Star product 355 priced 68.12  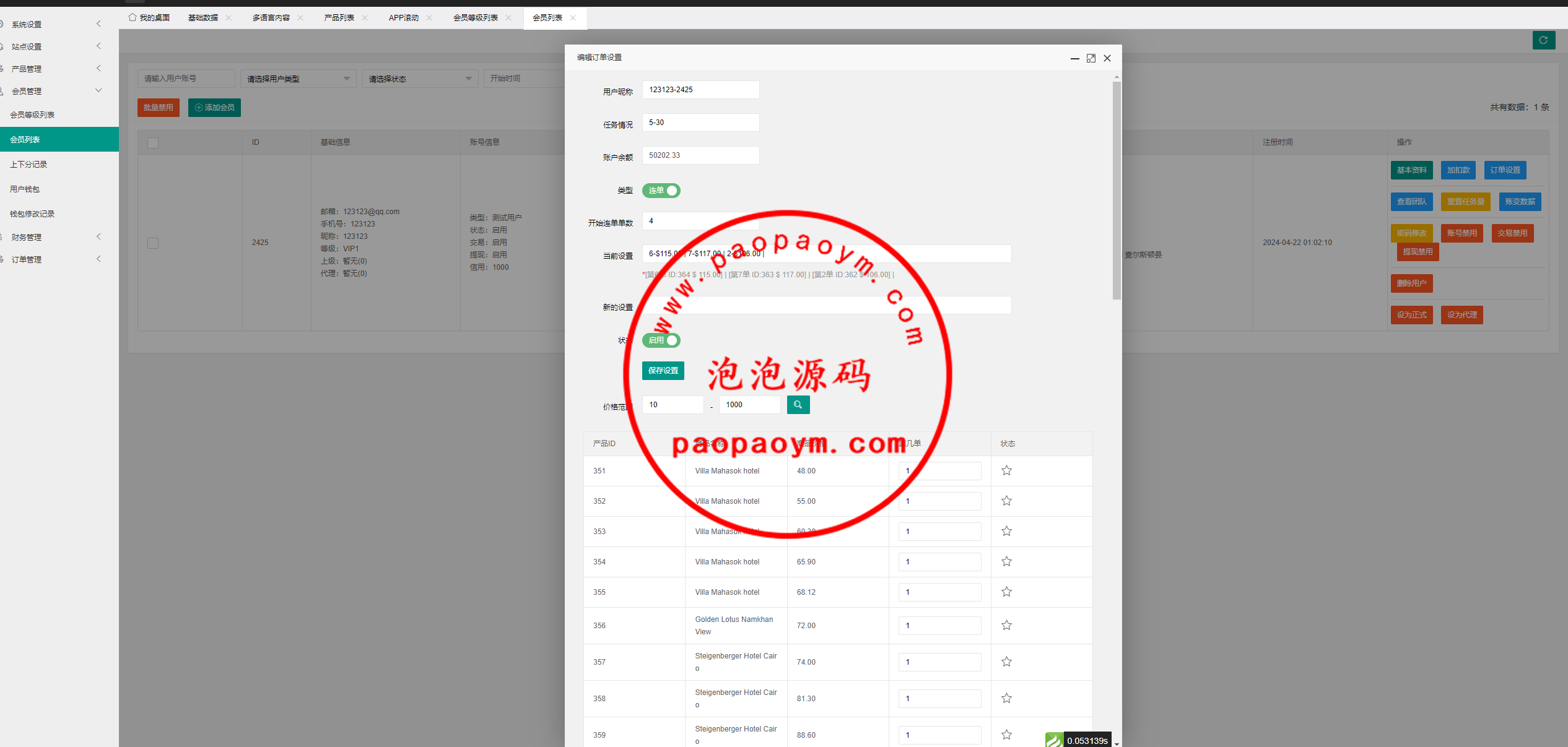pyautogui.click(x=1006, y=592)
